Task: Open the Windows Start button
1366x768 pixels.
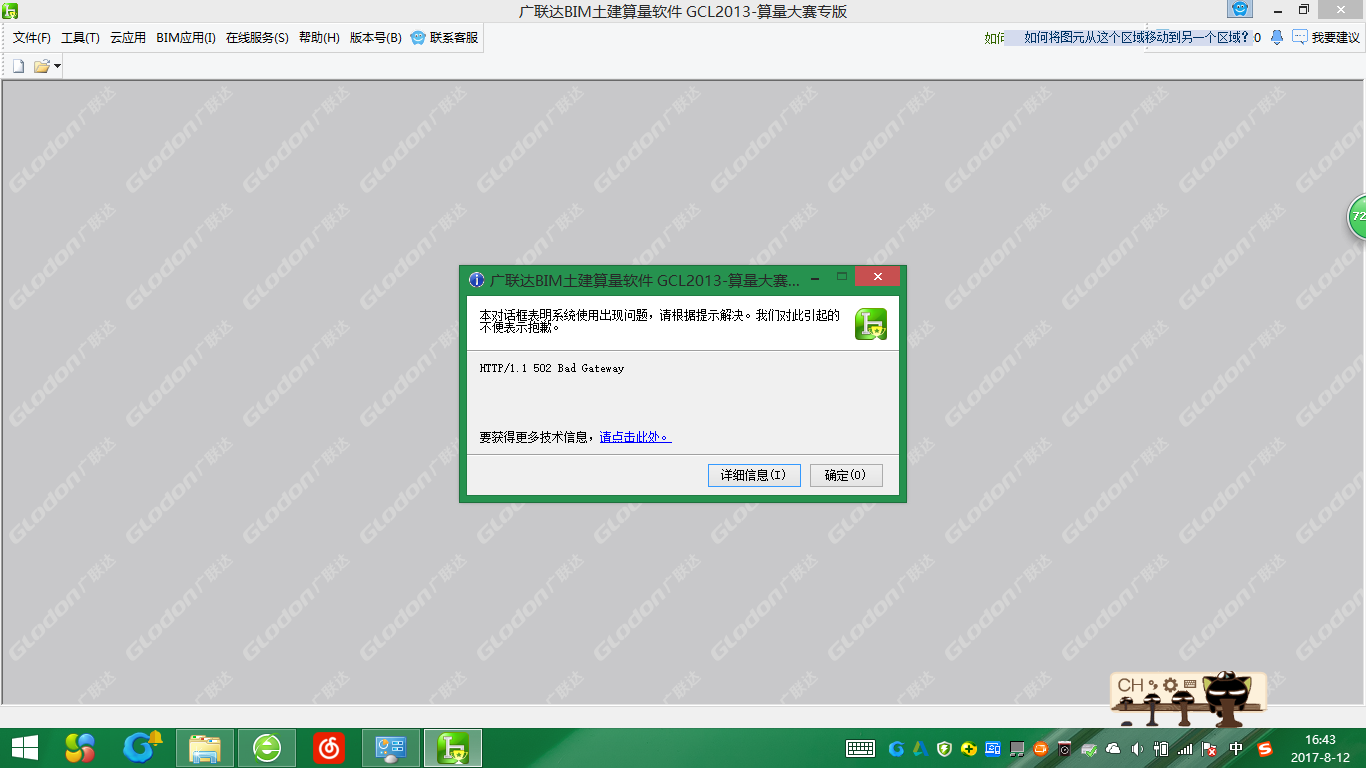Action: 24,747
